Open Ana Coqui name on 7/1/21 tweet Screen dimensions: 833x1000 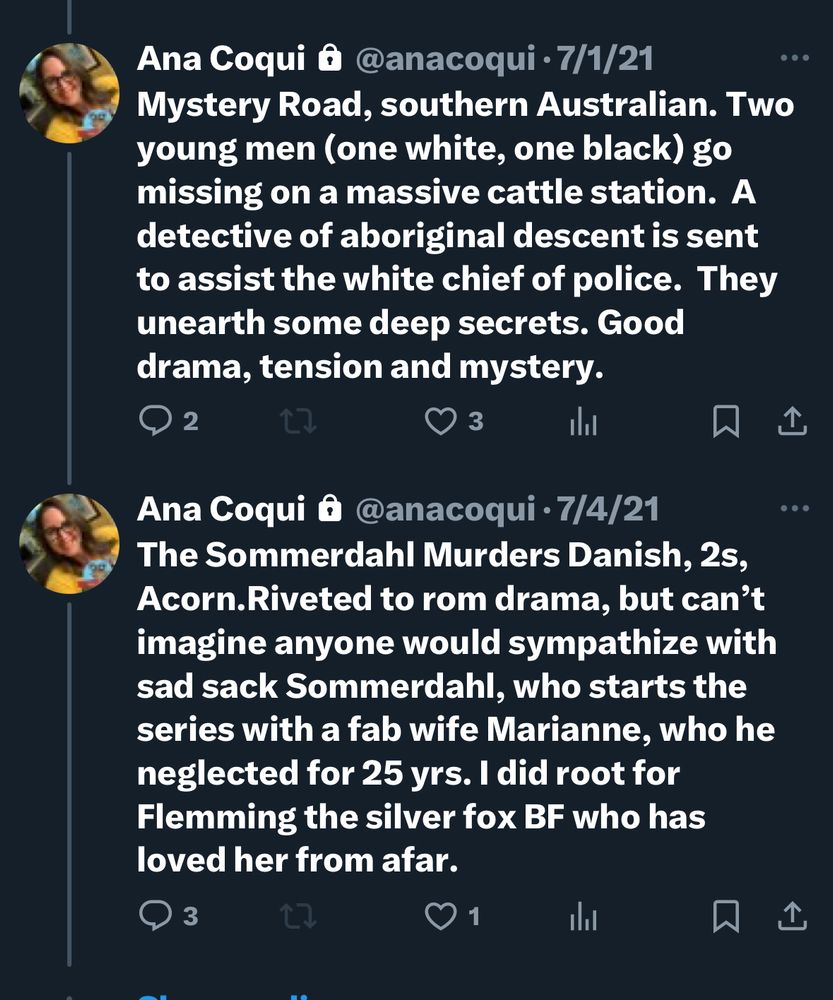tap(221, 59)
